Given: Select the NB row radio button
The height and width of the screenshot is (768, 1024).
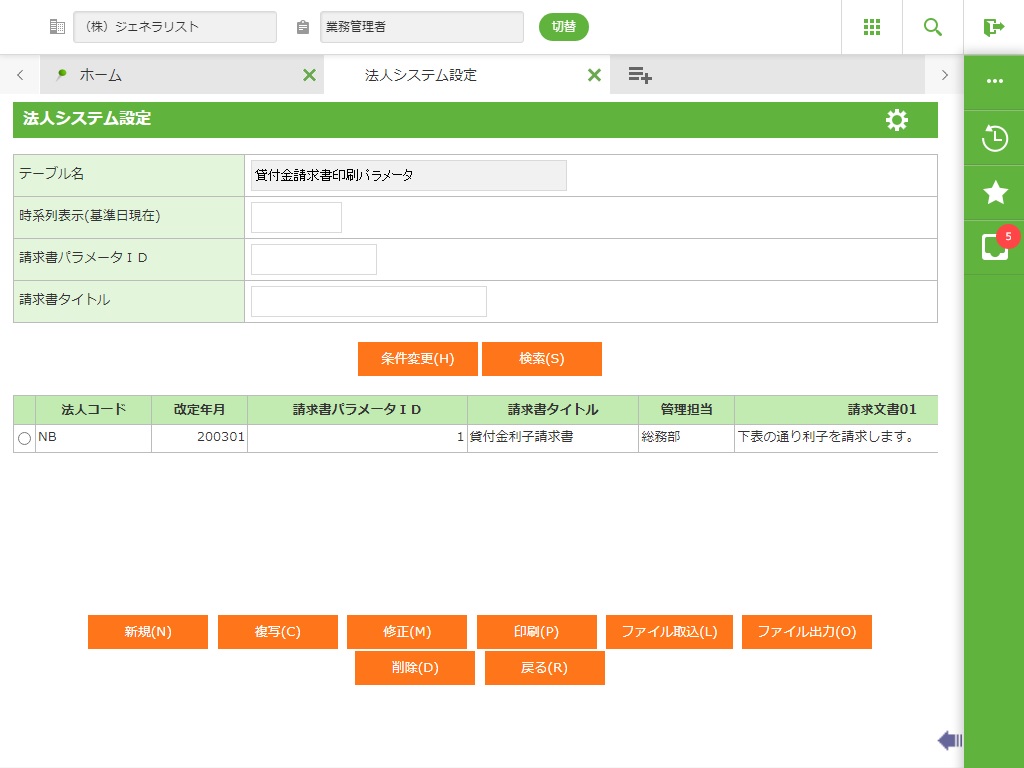Looking at the screenshot, I should pyautogui.click(x=24, y=438).
